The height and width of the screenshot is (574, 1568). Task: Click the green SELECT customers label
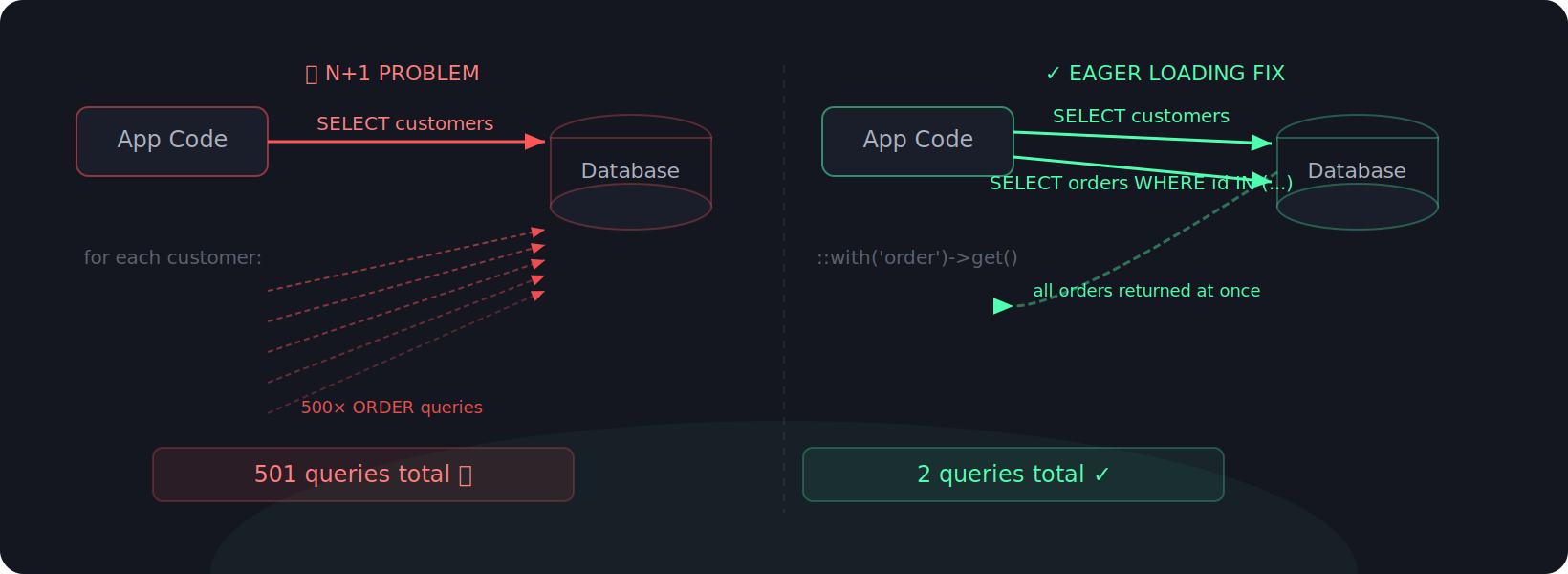click(x=1141, y=117)
